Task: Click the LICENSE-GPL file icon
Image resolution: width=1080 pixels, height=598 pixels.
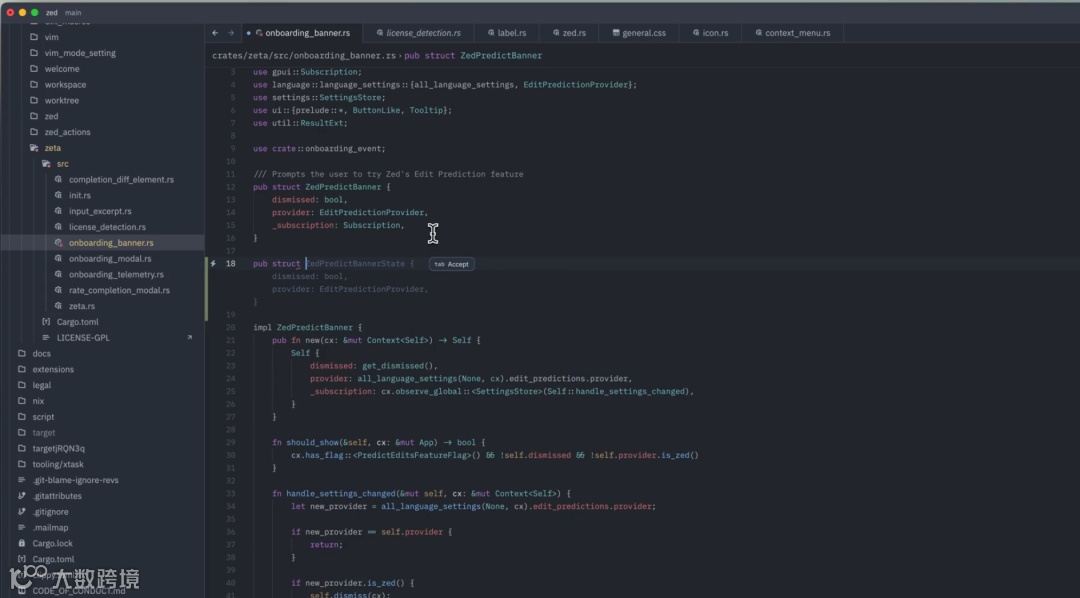Action: (x=46, y=338)
